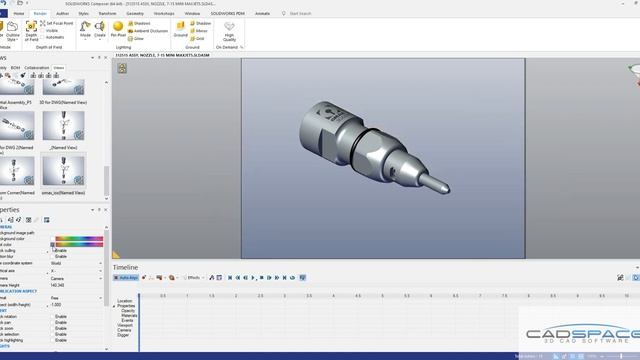Click the camera view mode icon in viewport
Image resolution: width=640 pixels, height=360 pixels.
pyautogui.click(x=122, y=68)
